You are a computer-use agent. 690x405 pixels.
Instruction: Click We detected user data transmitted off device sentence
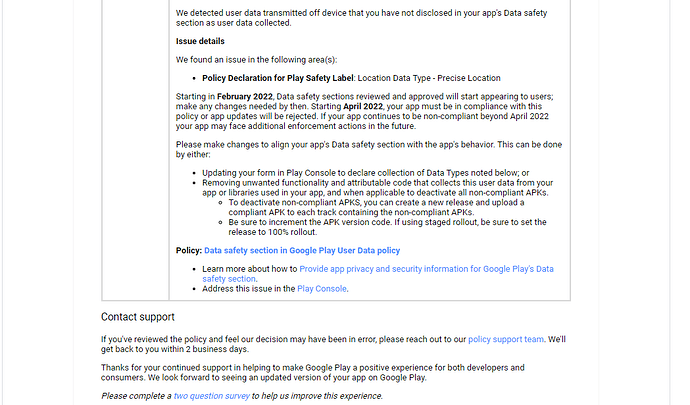[361, 18]
